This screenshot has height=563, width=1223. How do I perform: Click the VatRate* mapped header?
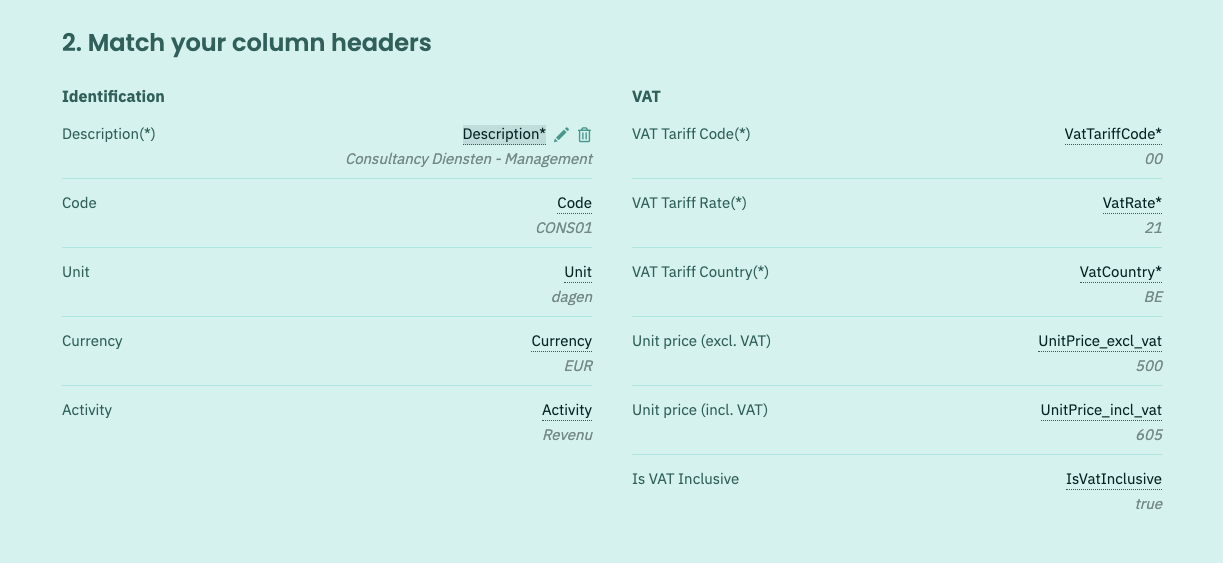(x=1132, y=203)
